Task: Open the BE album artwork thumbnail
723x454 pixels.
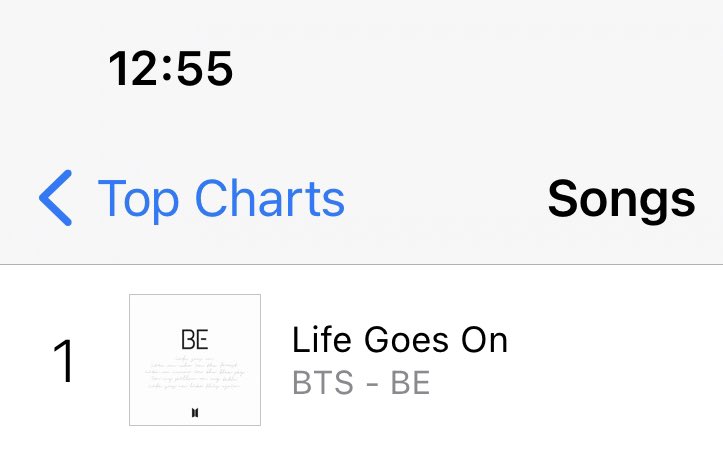Action: pos(195,360)
